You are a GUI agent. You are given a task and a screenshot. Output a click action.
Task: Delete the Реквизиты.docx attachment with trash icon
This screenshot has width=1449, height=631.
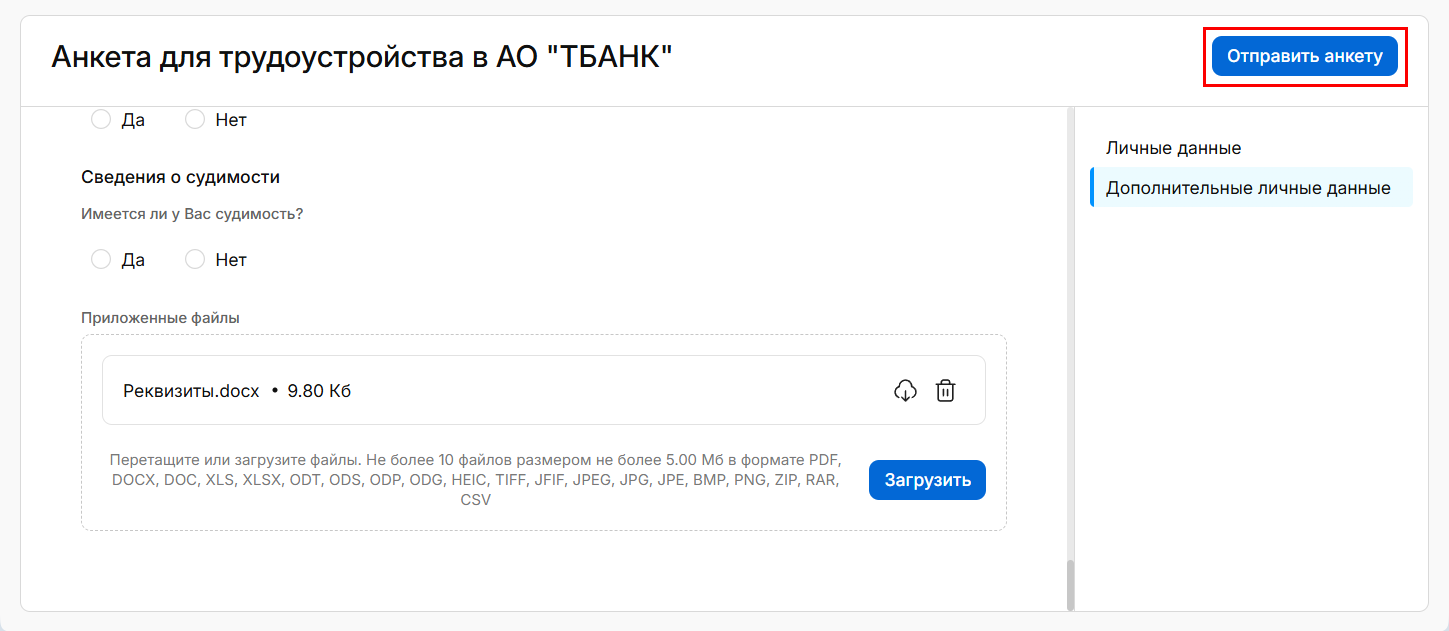point(945,391)
